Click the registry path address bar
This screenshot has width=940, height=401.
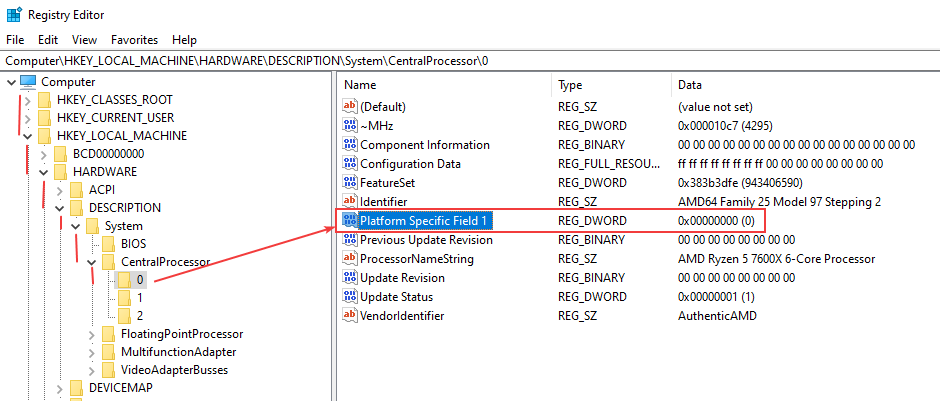tap(470, 61)
